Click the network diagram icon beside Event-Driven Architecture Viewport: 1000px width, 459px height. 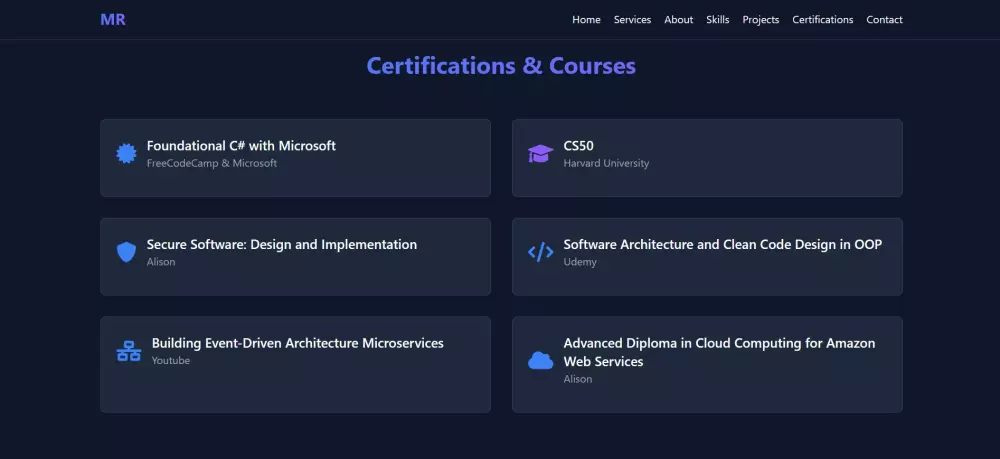click(128, 351)
